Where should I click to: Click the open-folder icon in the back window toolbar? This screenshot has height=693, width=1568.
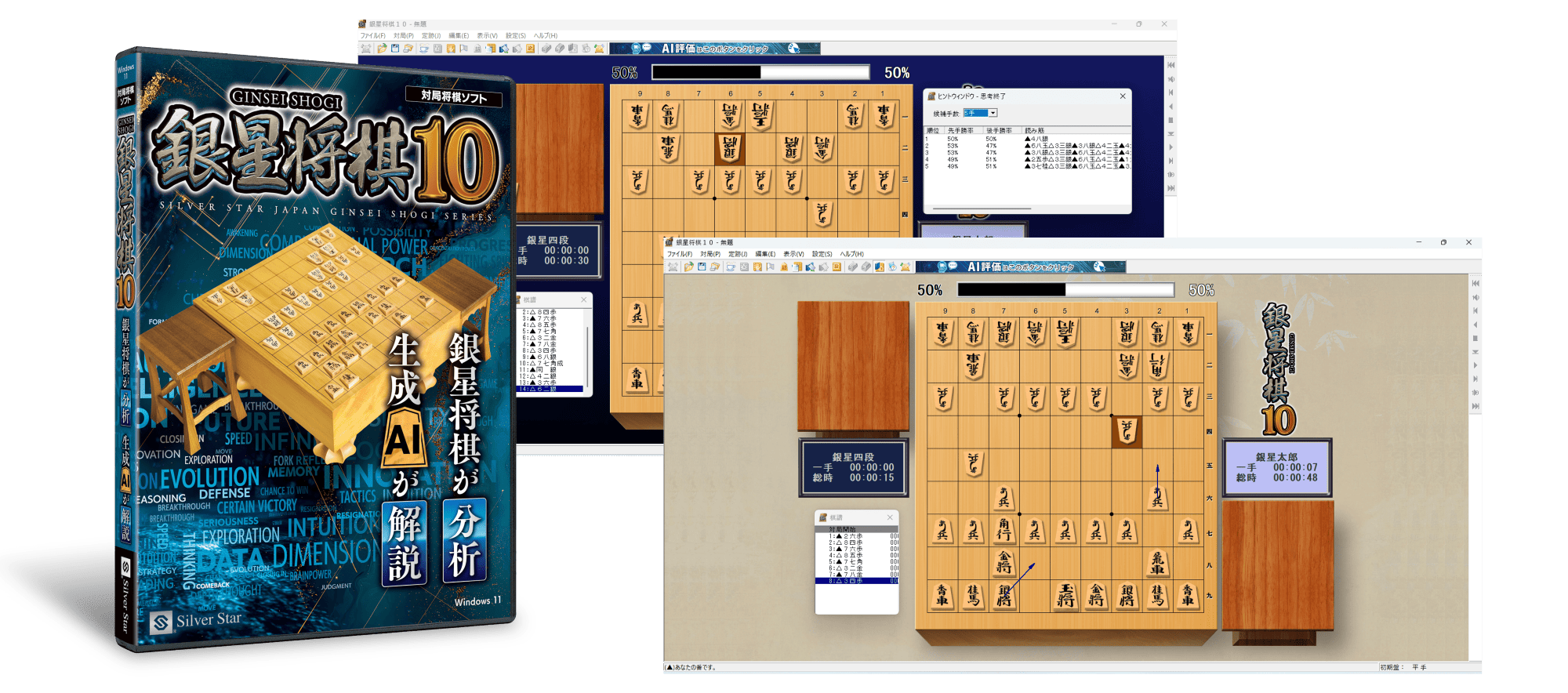[382, 49]
